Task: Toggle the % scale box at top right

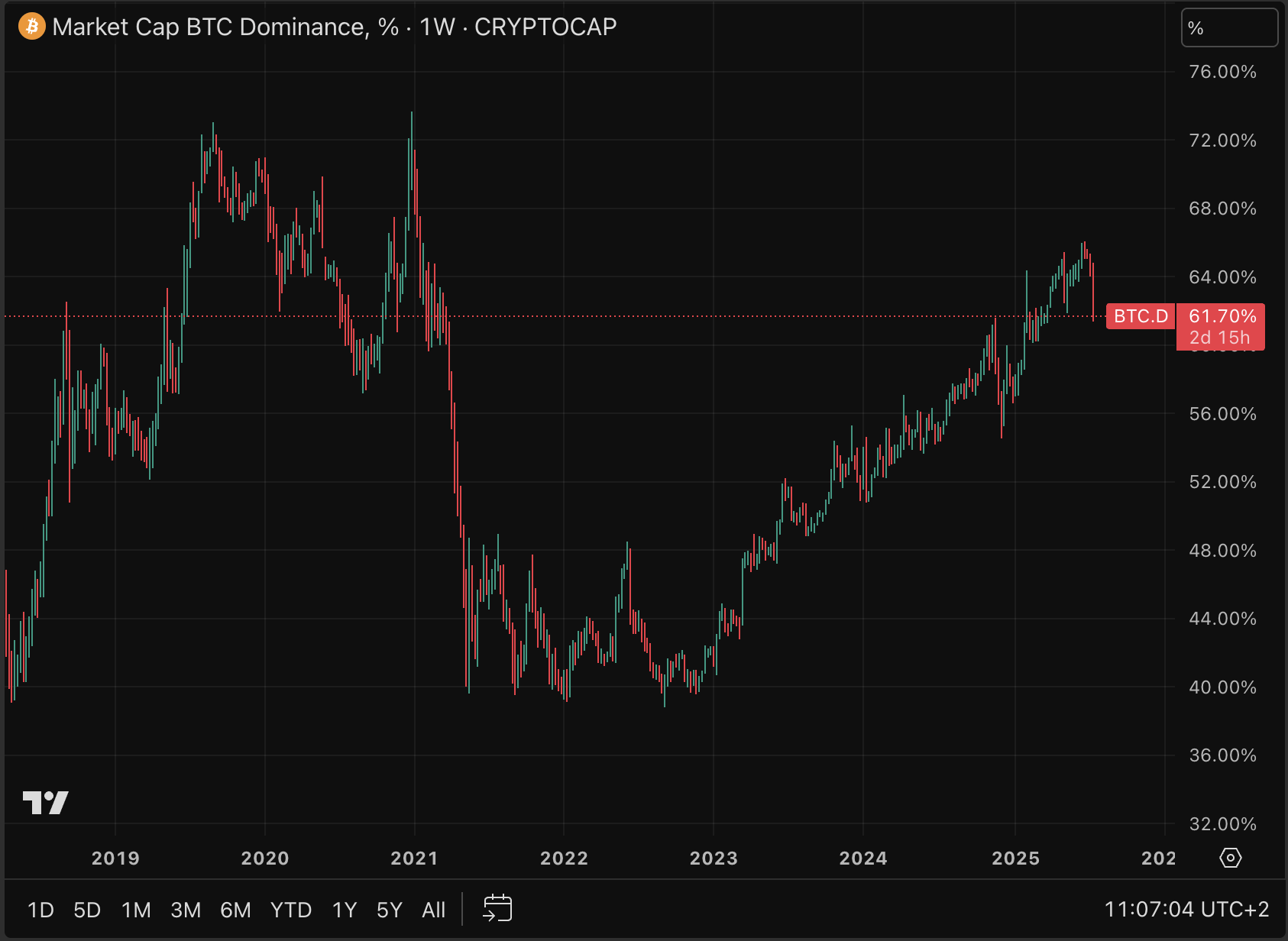Action: (1228, 28)
